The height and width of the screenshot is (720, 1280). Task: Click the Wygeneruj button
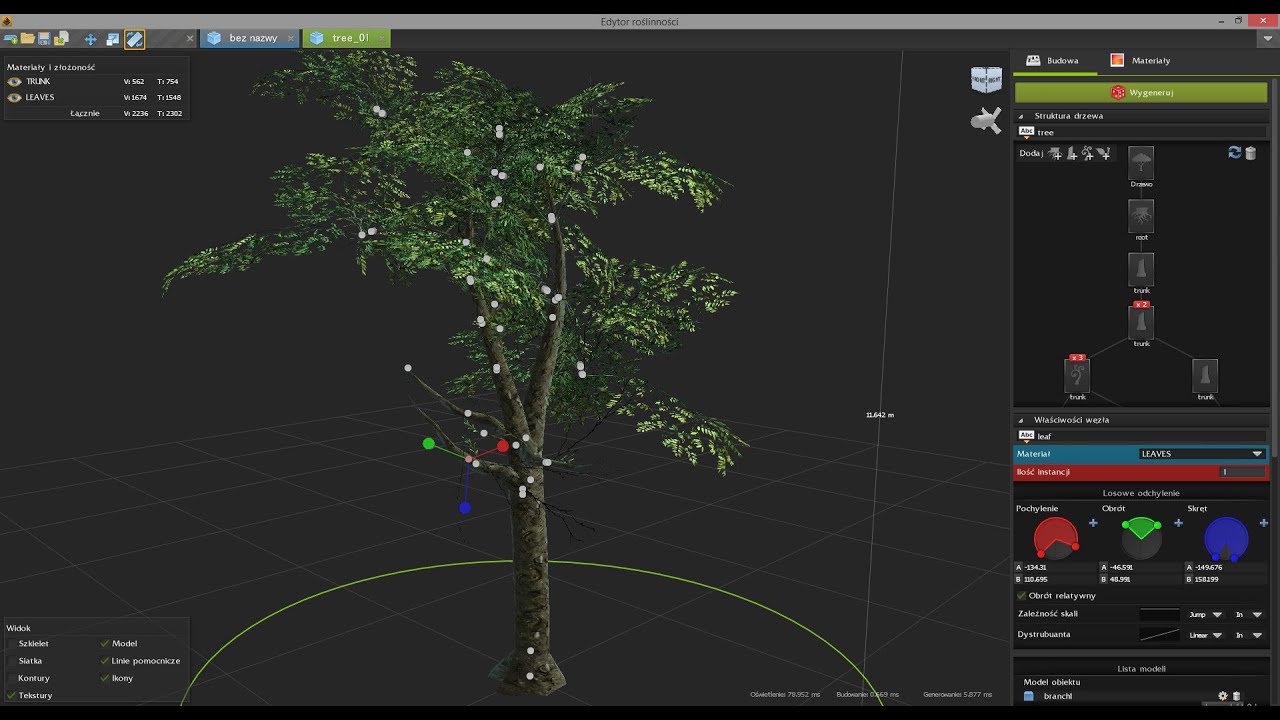tap(1141, 92)
